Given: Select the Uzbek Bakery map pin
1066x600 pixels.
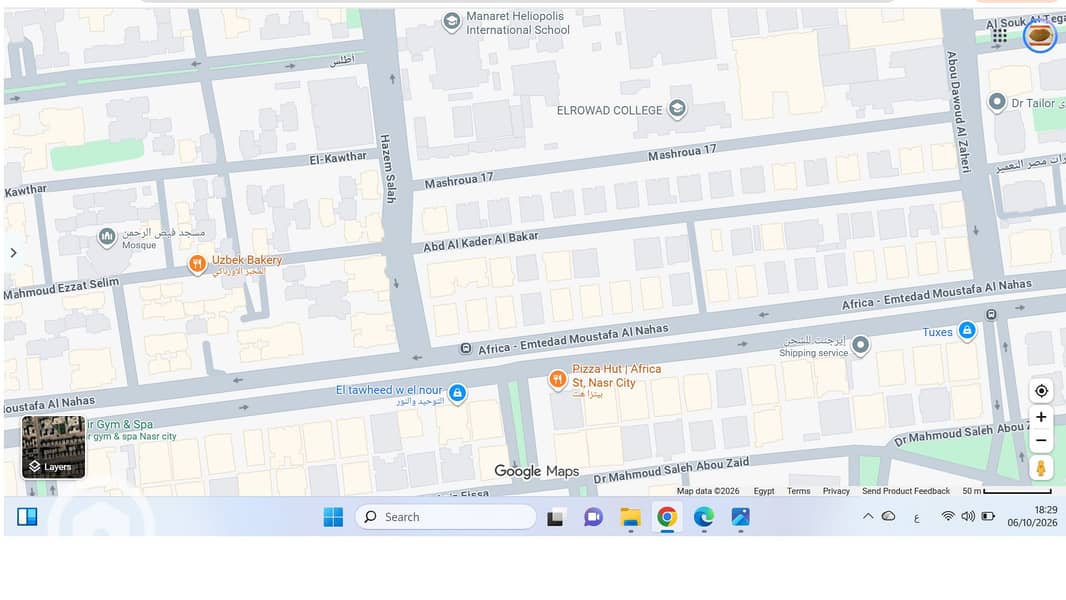Looking at the screenshot, I should pos(197,264).
